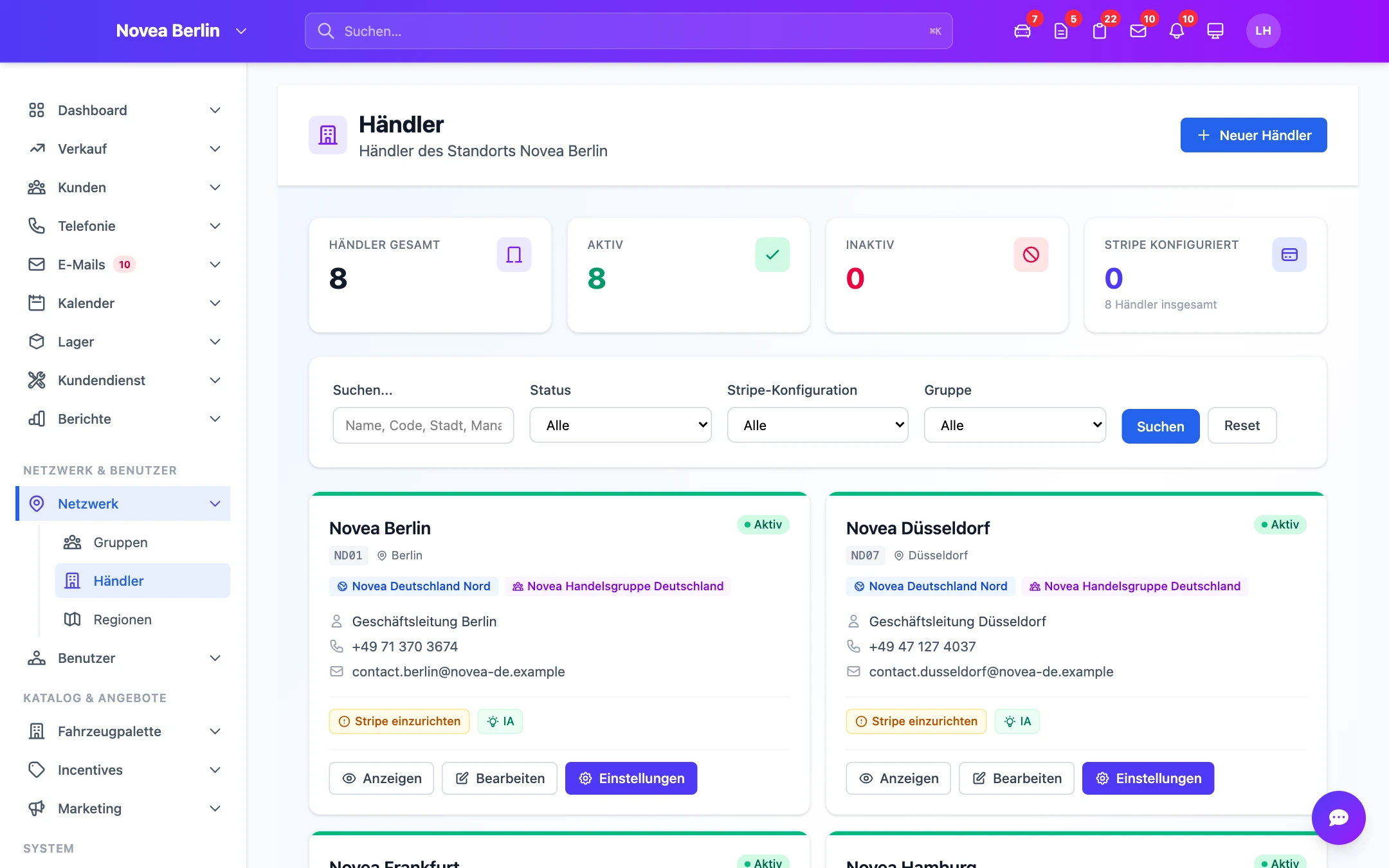Expand the Dashboard menu chevron
Screen dimensions: 1389x868
(215, 110)
